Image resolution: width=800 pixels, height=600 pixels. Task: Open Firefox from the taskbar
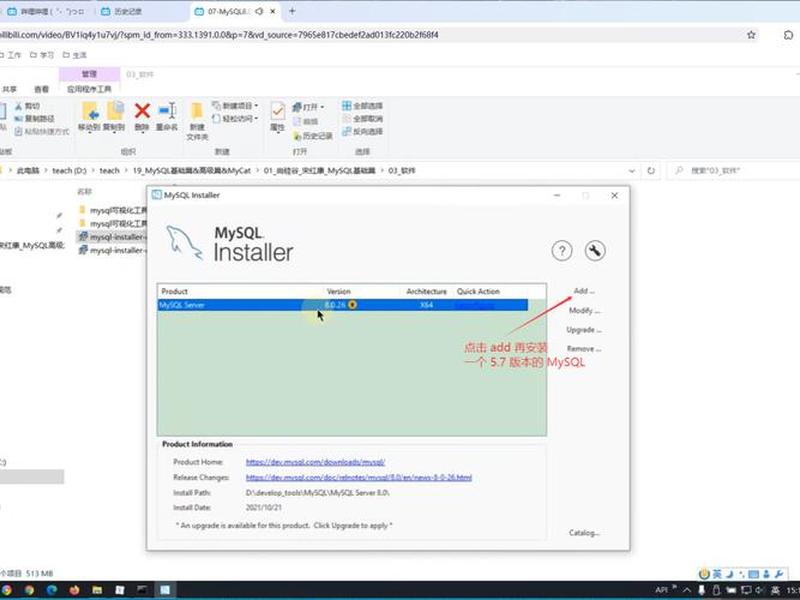74,590
